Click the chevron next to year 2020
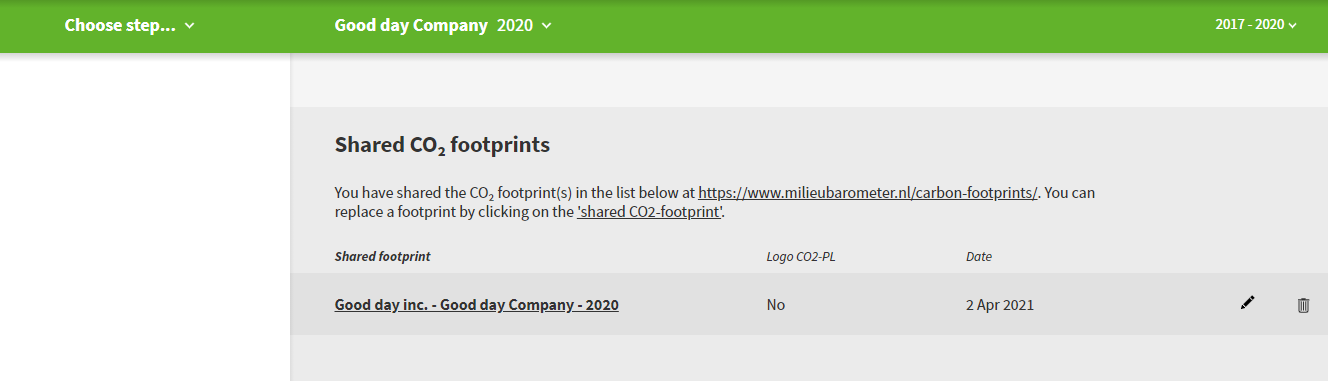The image size is (1328, 381). (x=546, y=26)
